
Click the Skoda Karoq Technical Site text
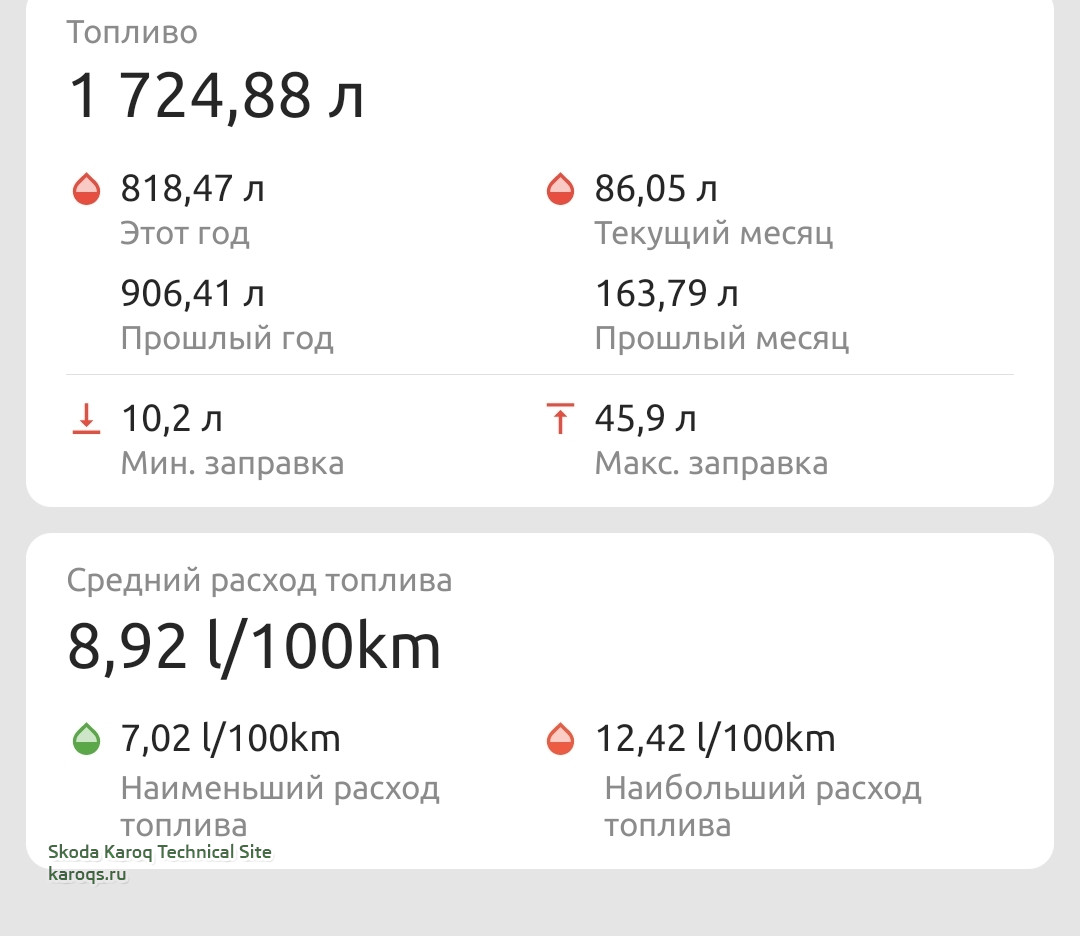160,852
